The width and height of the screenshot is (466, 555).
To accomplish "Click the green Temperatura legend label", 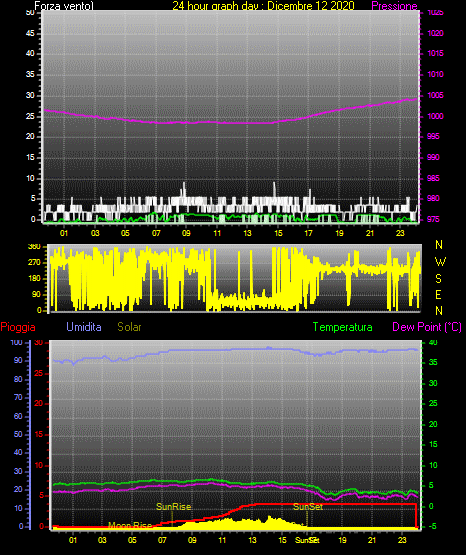I will coord(343,327).
